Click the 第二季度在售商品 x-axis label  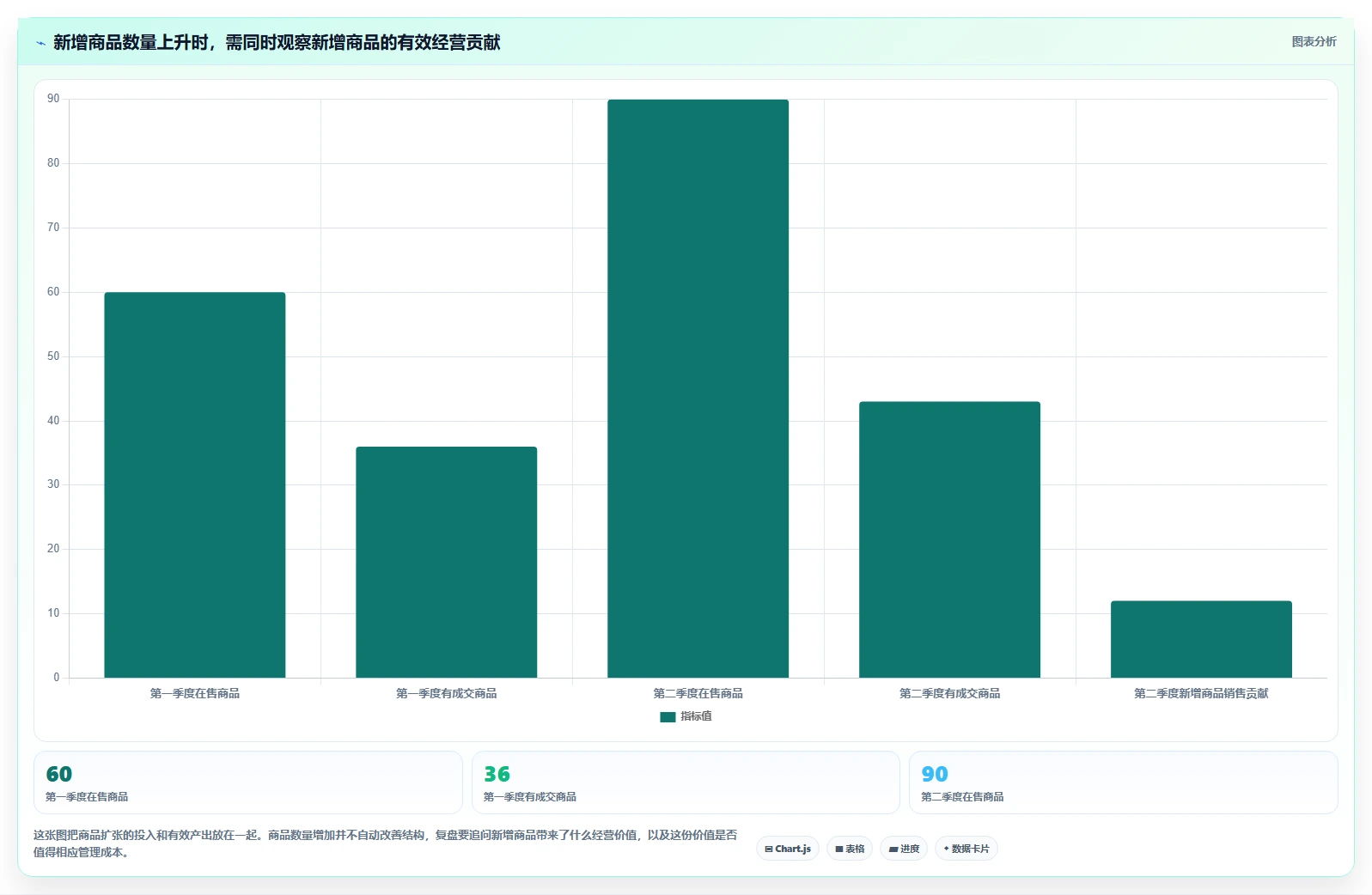pos(698,693)
